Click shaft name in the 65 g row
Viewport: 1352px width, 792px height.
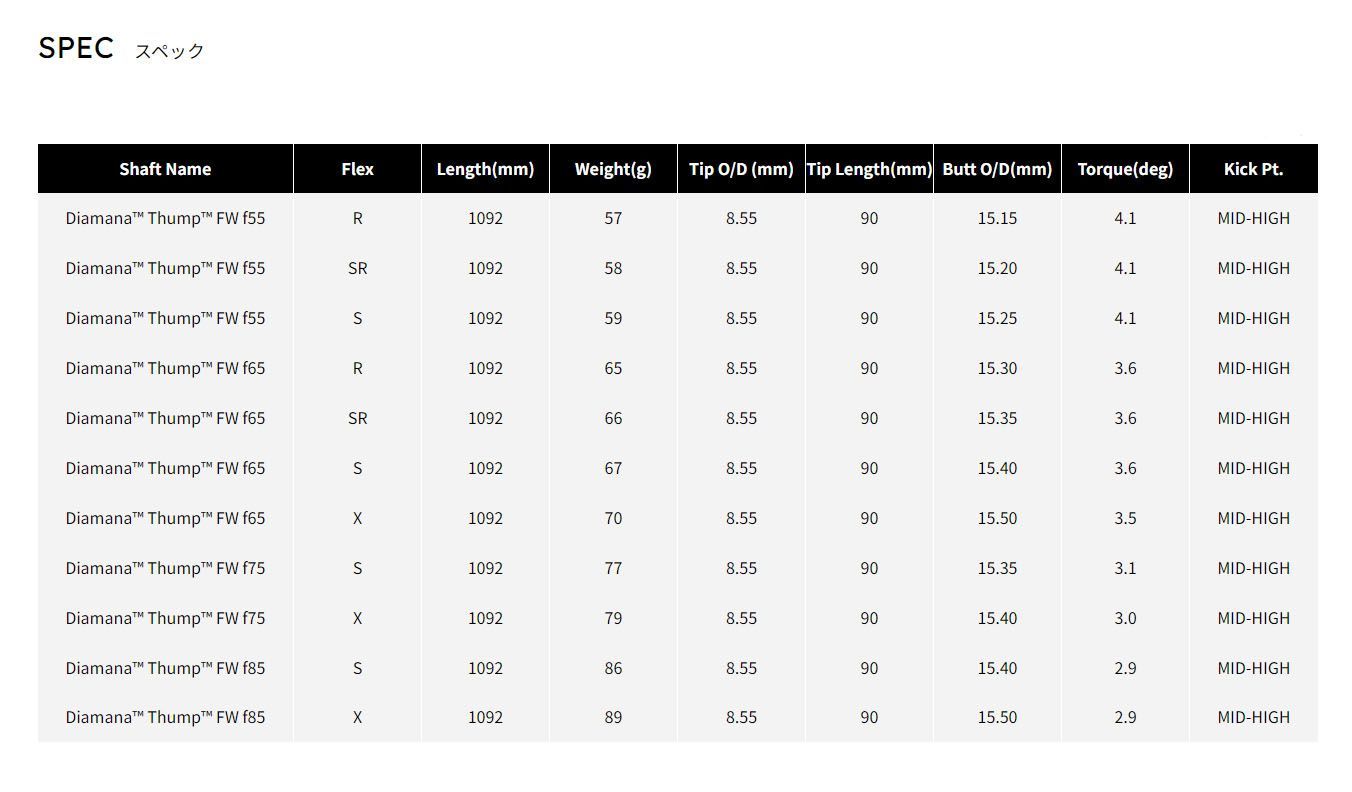pos(165,368)
